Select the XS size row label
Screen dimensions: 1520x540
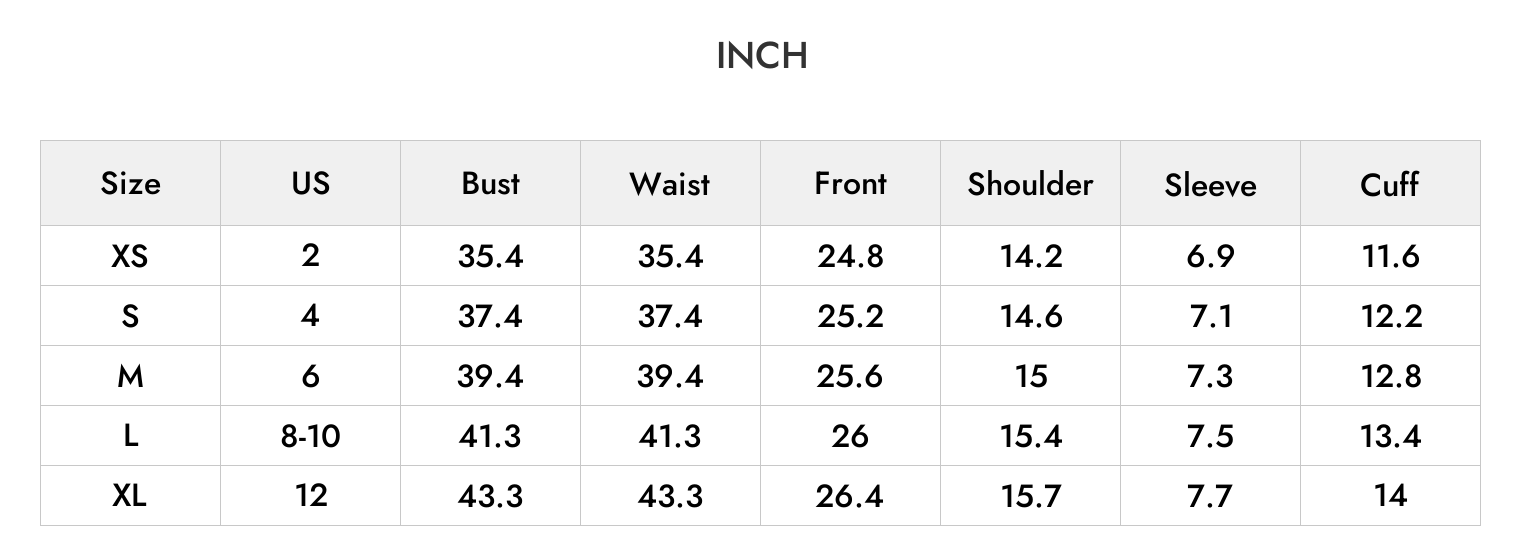(x=130, y=256)
